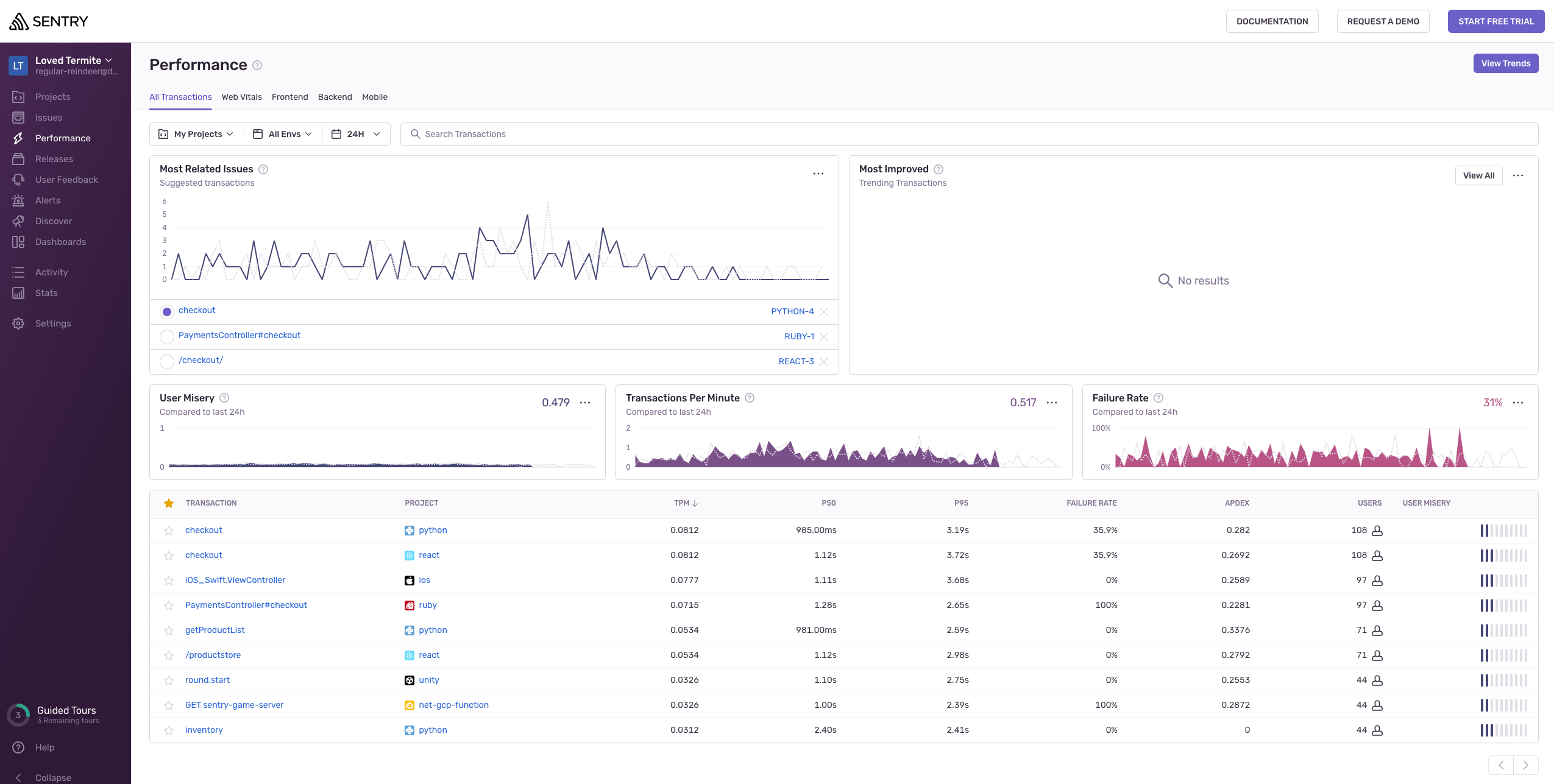
Task: Open the 24H time range dropdown
Action: pyautogui.click(x=356, y=134)
